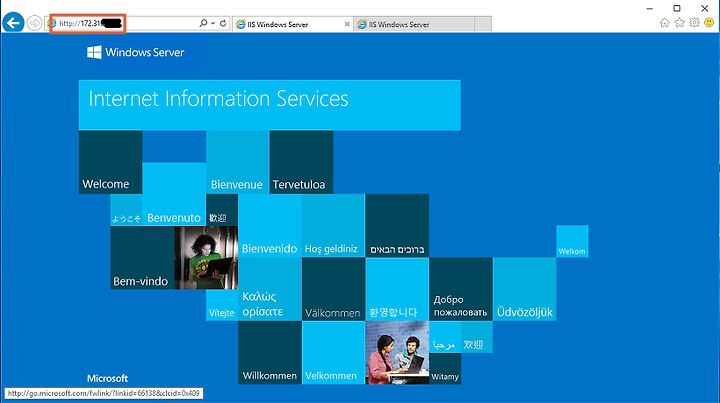Click the greyed Forward navigation button

pos(34,23)
